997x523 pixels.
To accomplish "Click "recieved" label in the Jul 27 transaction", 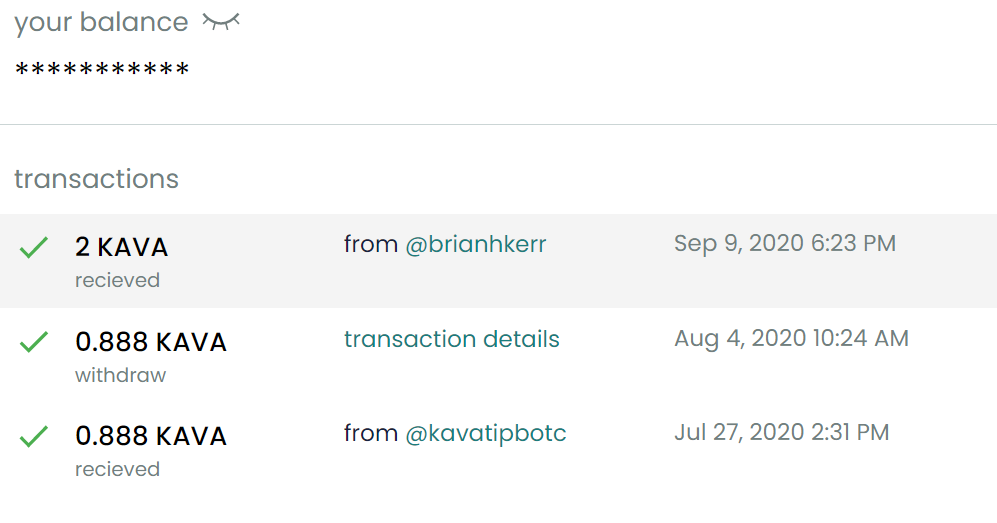I will click(x=117, y=469).
